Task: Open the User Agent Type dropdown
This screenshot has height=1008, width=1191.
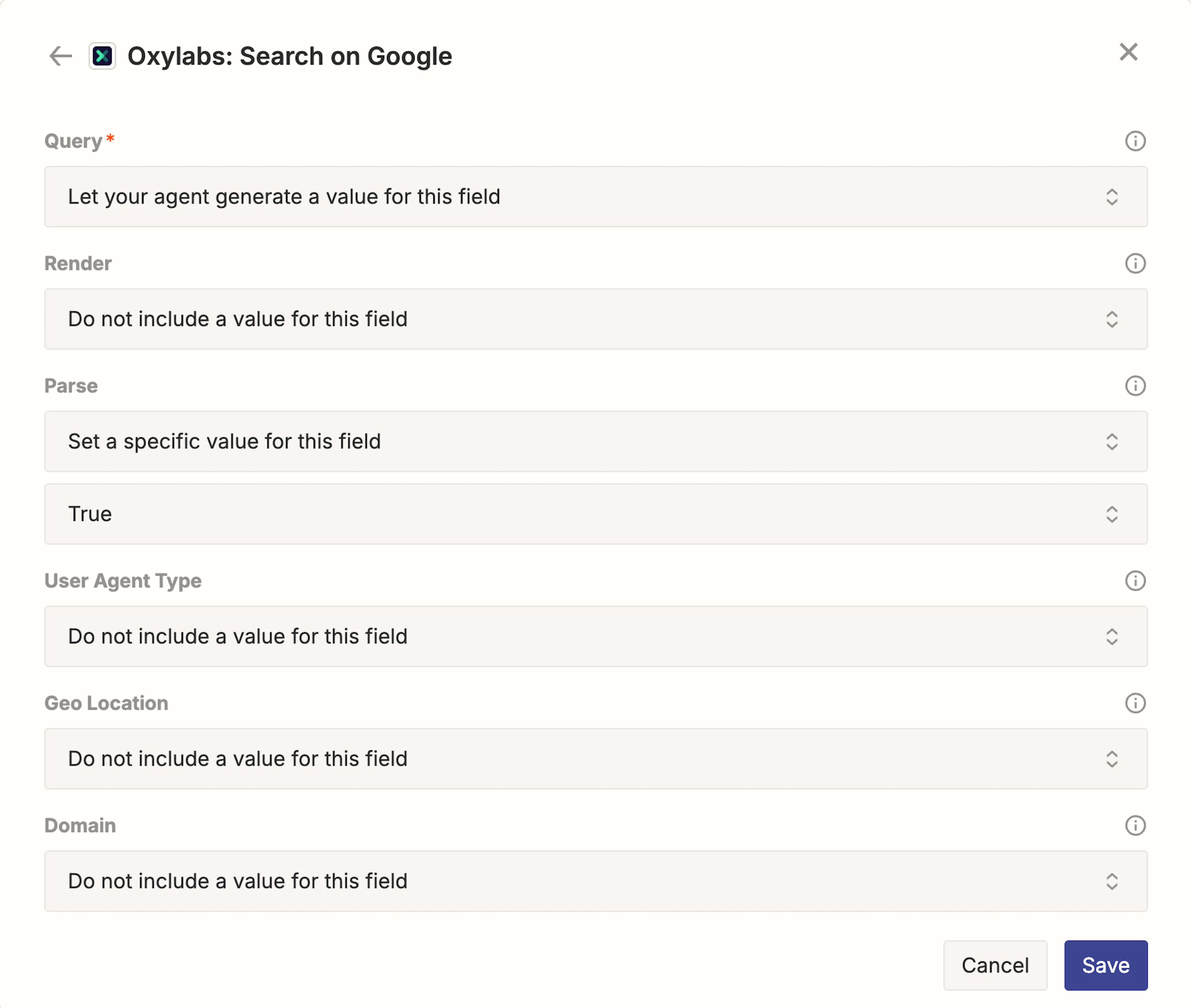Action: point(595,636)
